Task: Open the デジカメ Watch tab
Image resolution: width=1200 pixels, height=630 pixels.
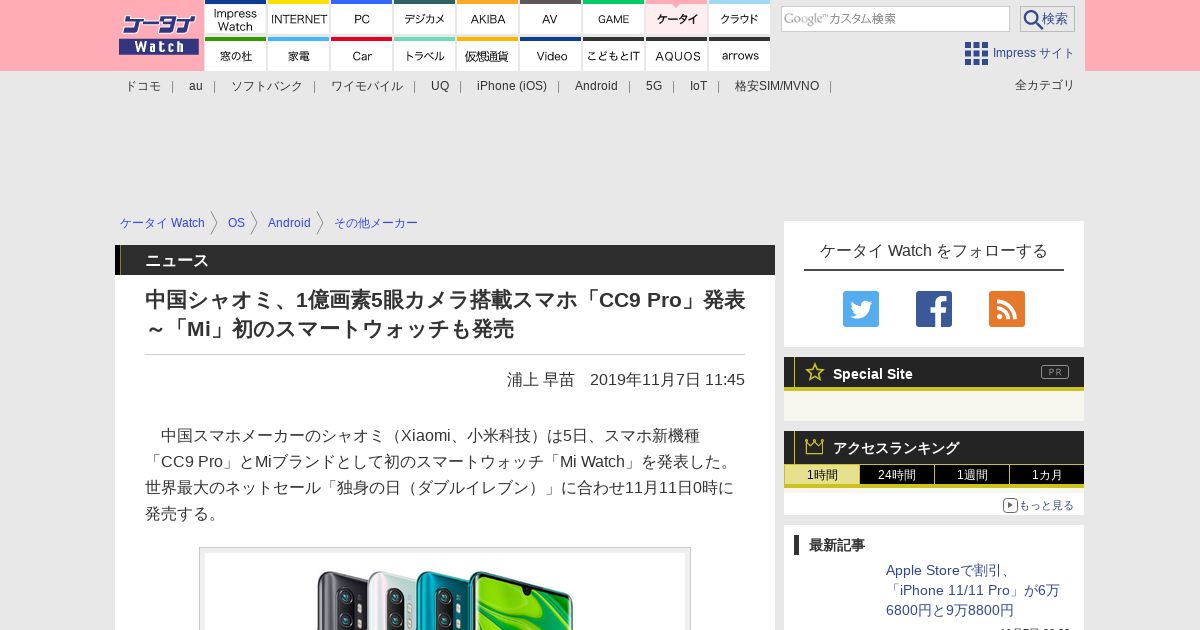Action: [x=425, y=18]
